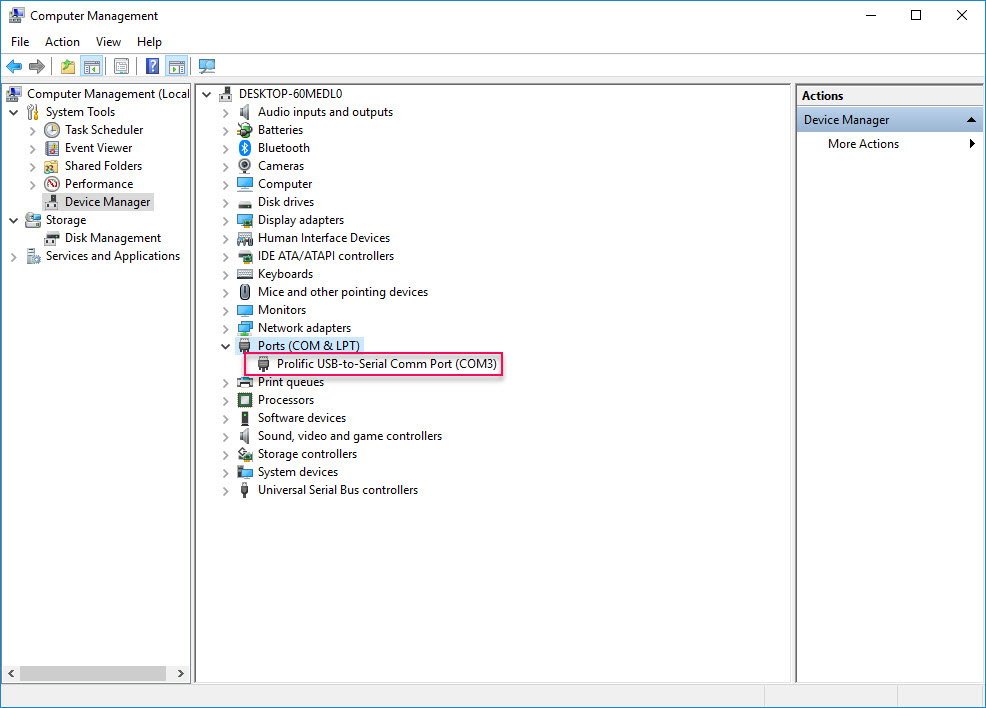986x708 pixels.
Task: Collapse the System Tools tree node
Action: tap(13, 113)
